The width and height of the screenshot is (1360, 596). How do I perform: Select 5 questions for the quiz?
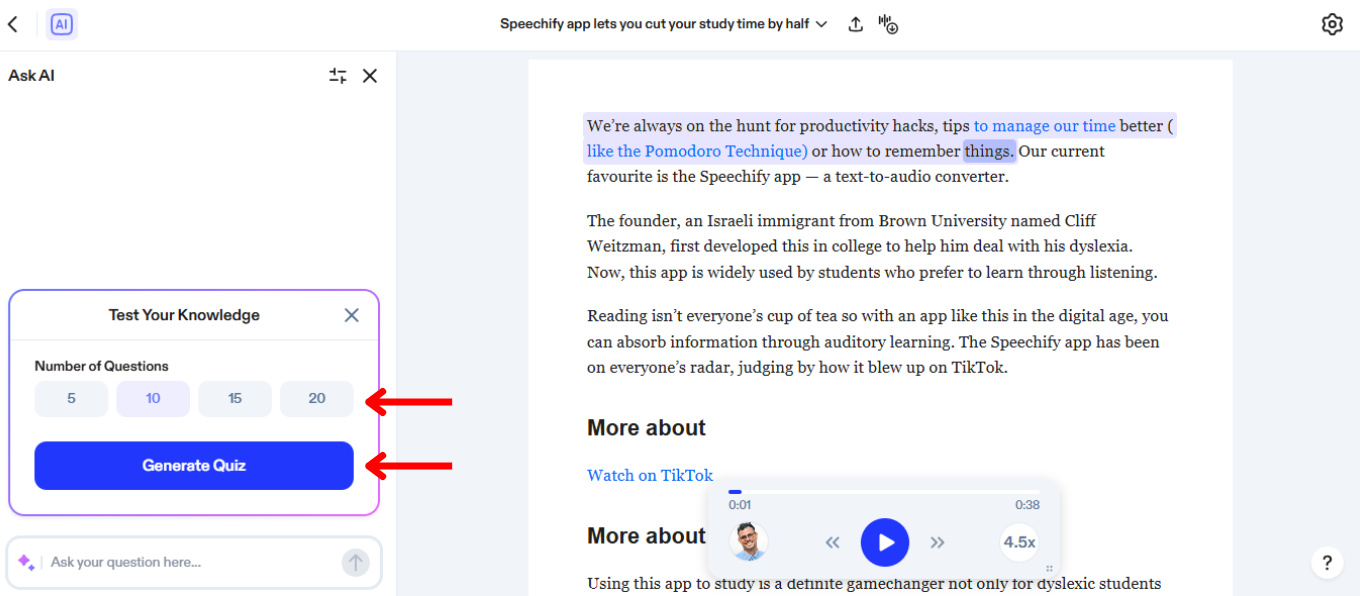click(71, 398)
